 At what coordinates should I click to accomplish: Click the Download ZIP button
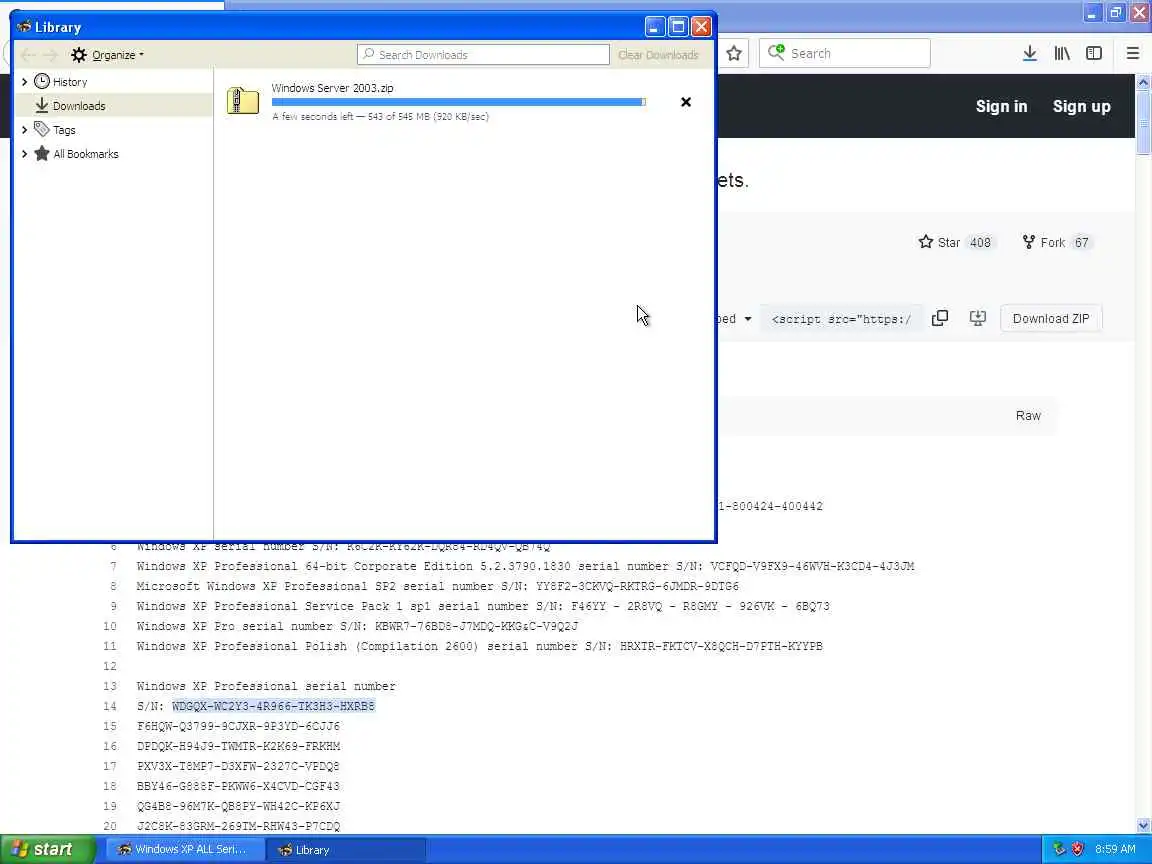pos(1051,319)
